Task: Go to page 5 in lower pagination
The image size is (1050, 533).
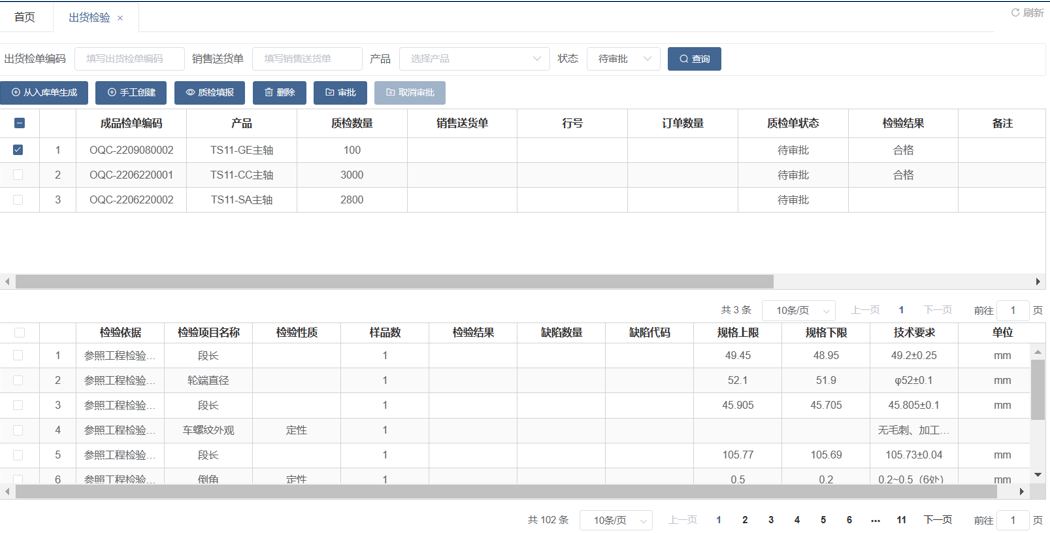Action: [x=823, y=520]
